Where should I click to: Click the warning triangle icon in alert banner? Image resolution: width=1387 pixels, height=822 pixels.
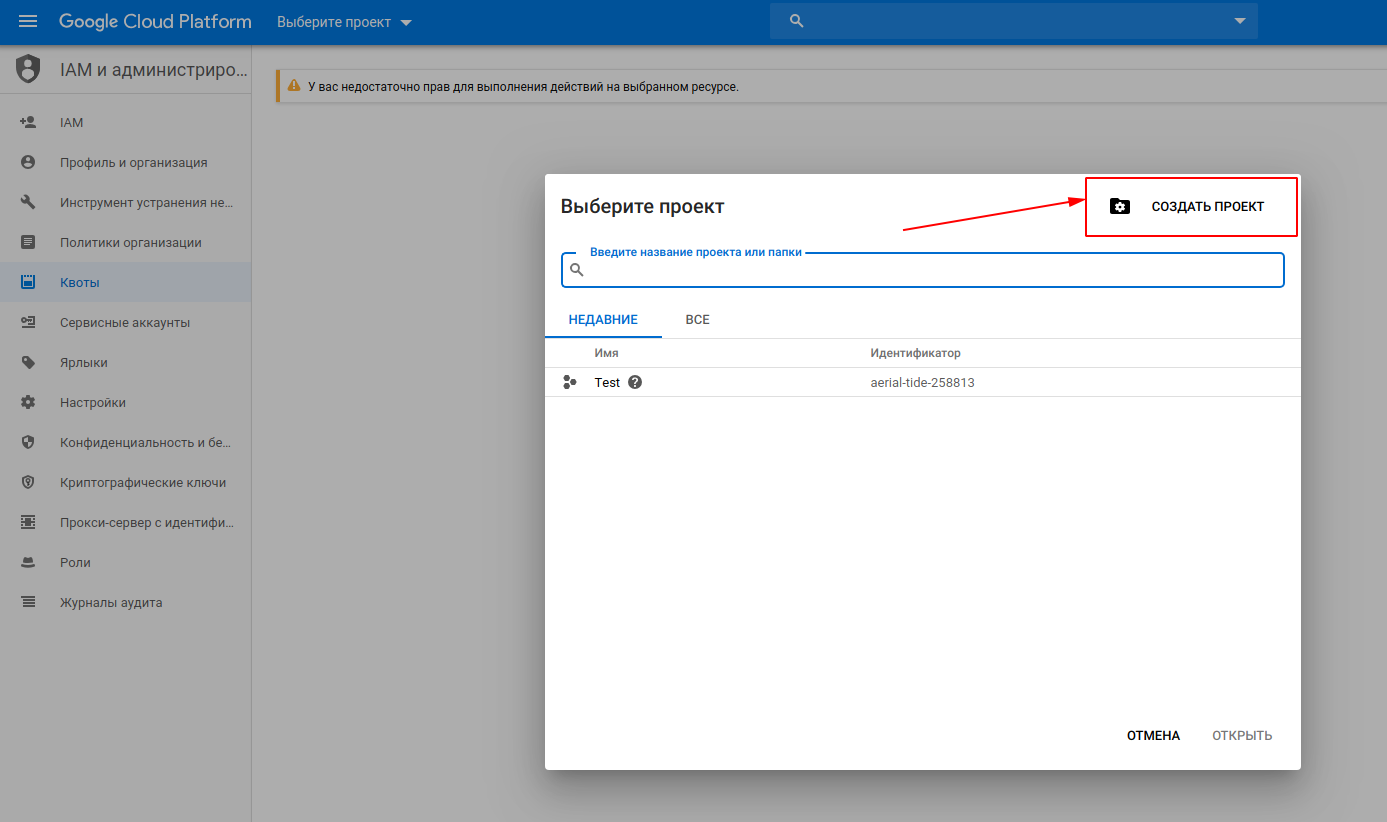coord(294,86)
